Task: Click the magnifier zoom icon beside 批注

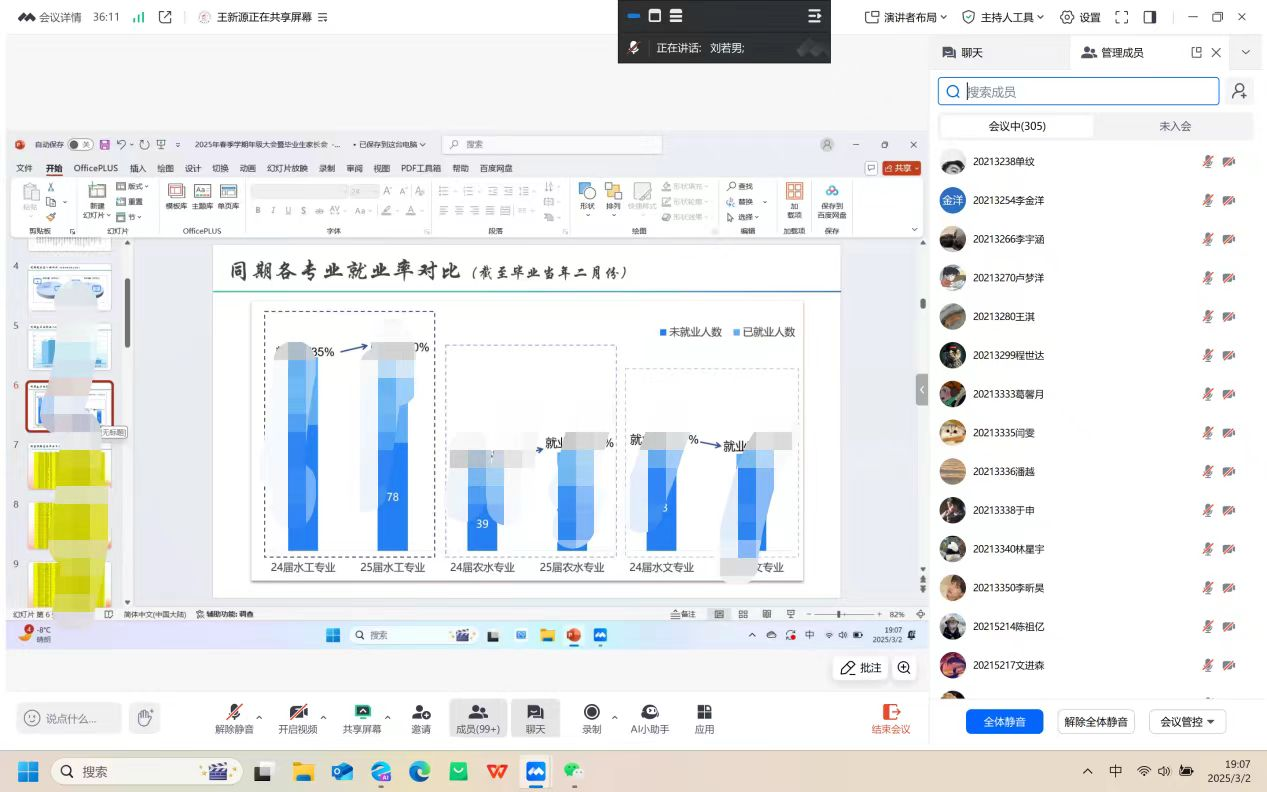Action: (904, 668)
